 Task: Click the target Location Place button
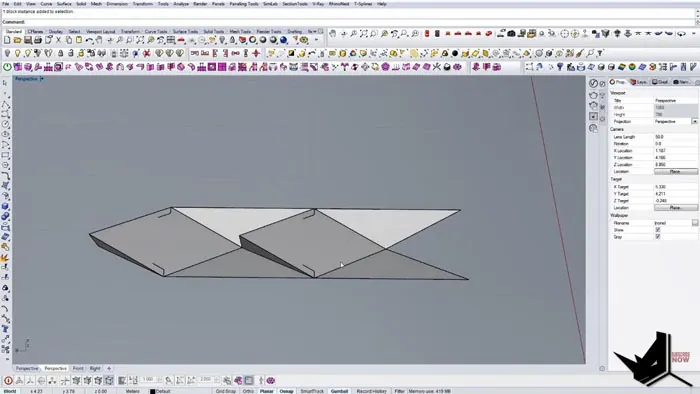click(675, 208)
